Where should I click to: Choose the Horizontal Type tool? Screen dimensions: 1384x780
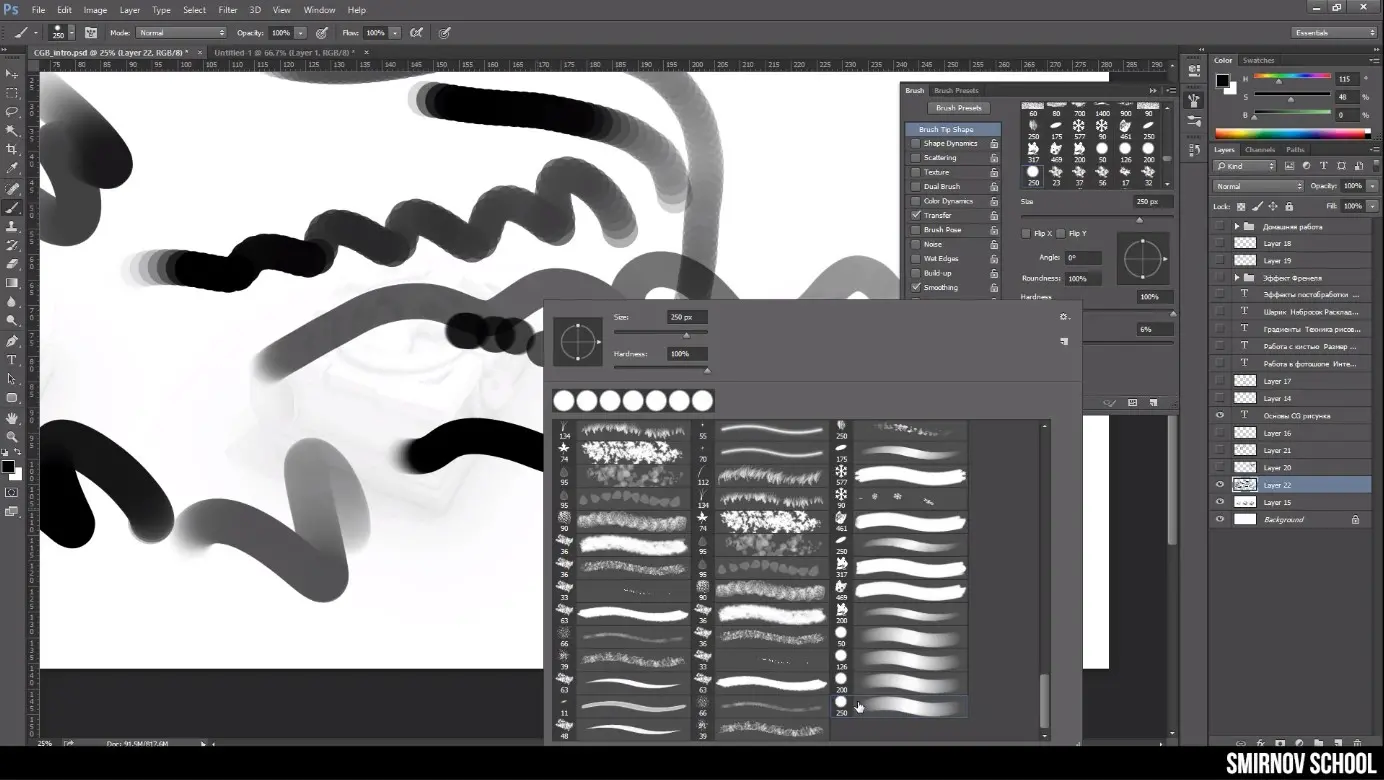click(x=12, y=360)
